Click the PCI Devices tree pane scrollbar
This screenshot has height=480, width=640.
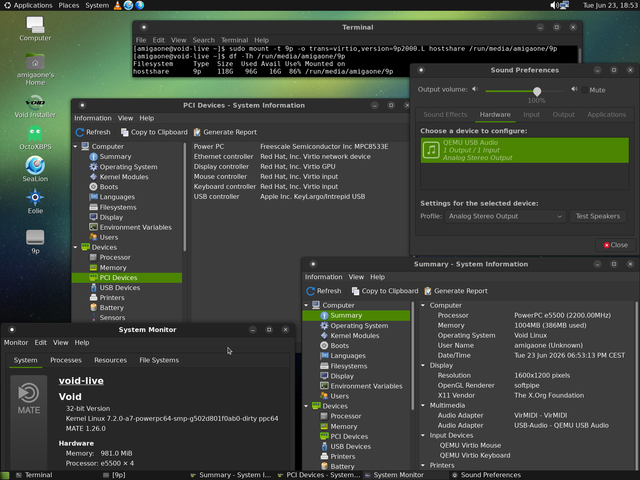tap(185, 197)
